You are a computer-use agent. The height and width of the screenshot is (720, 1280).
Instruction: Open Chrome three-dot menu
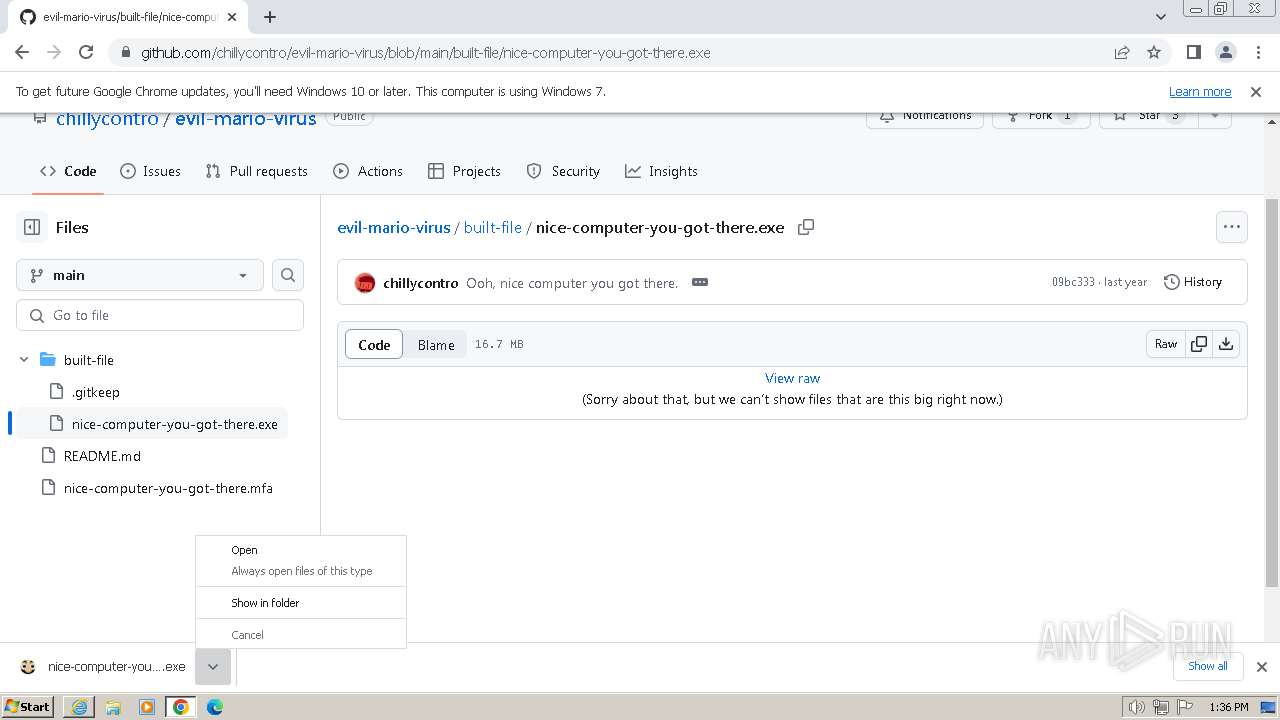[1257, 52]
